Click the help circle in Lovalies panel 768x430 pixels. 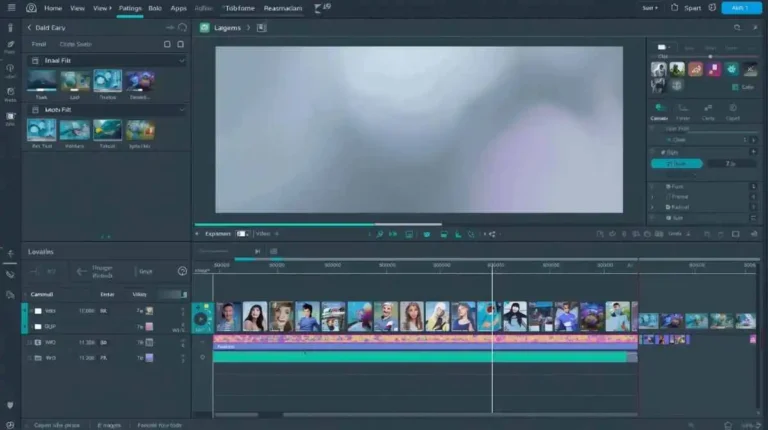click(182, 271)
